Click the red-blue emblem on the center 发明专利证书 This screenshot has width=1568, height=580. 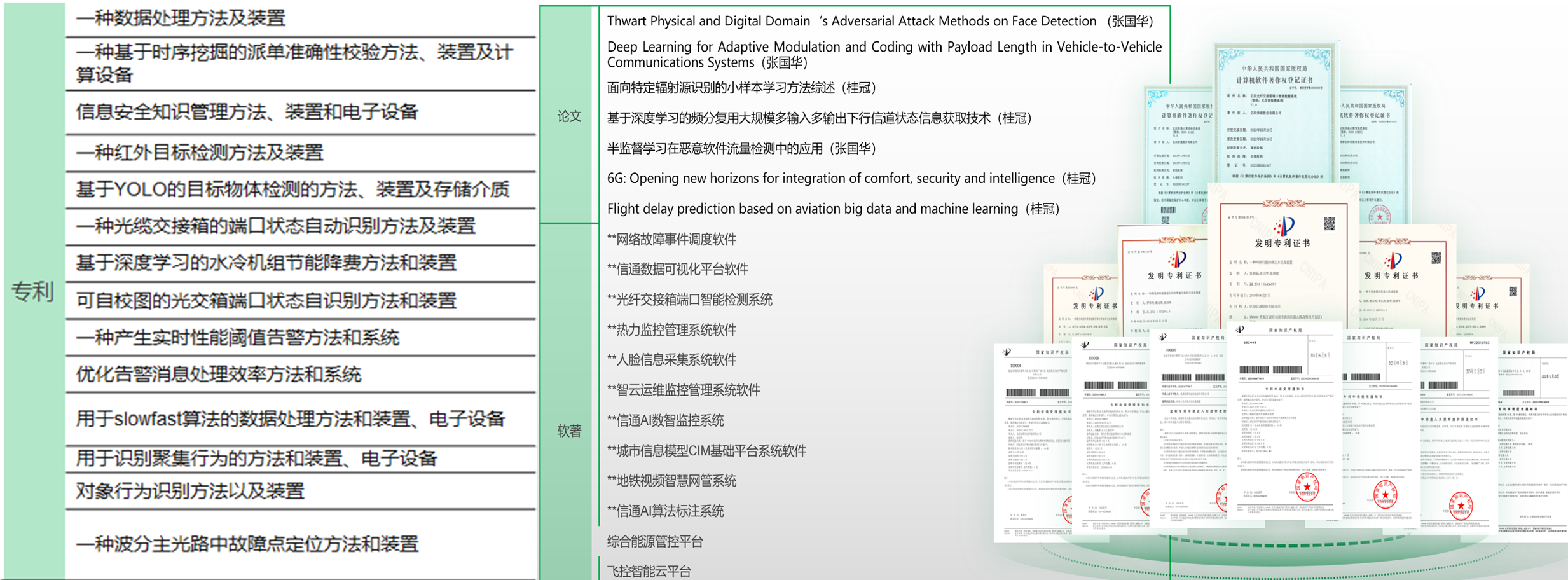[1284, 226]
